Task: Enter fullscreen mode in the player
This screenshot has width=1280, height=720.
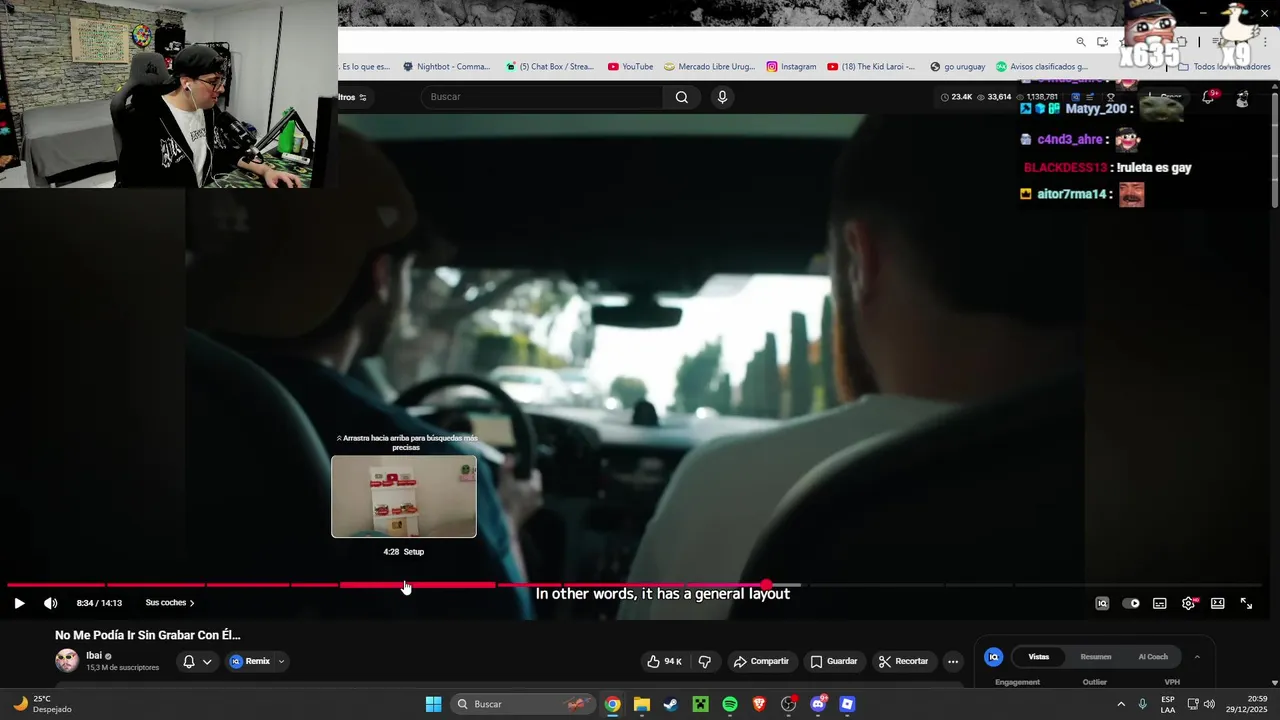Action: coord(1247,603)
